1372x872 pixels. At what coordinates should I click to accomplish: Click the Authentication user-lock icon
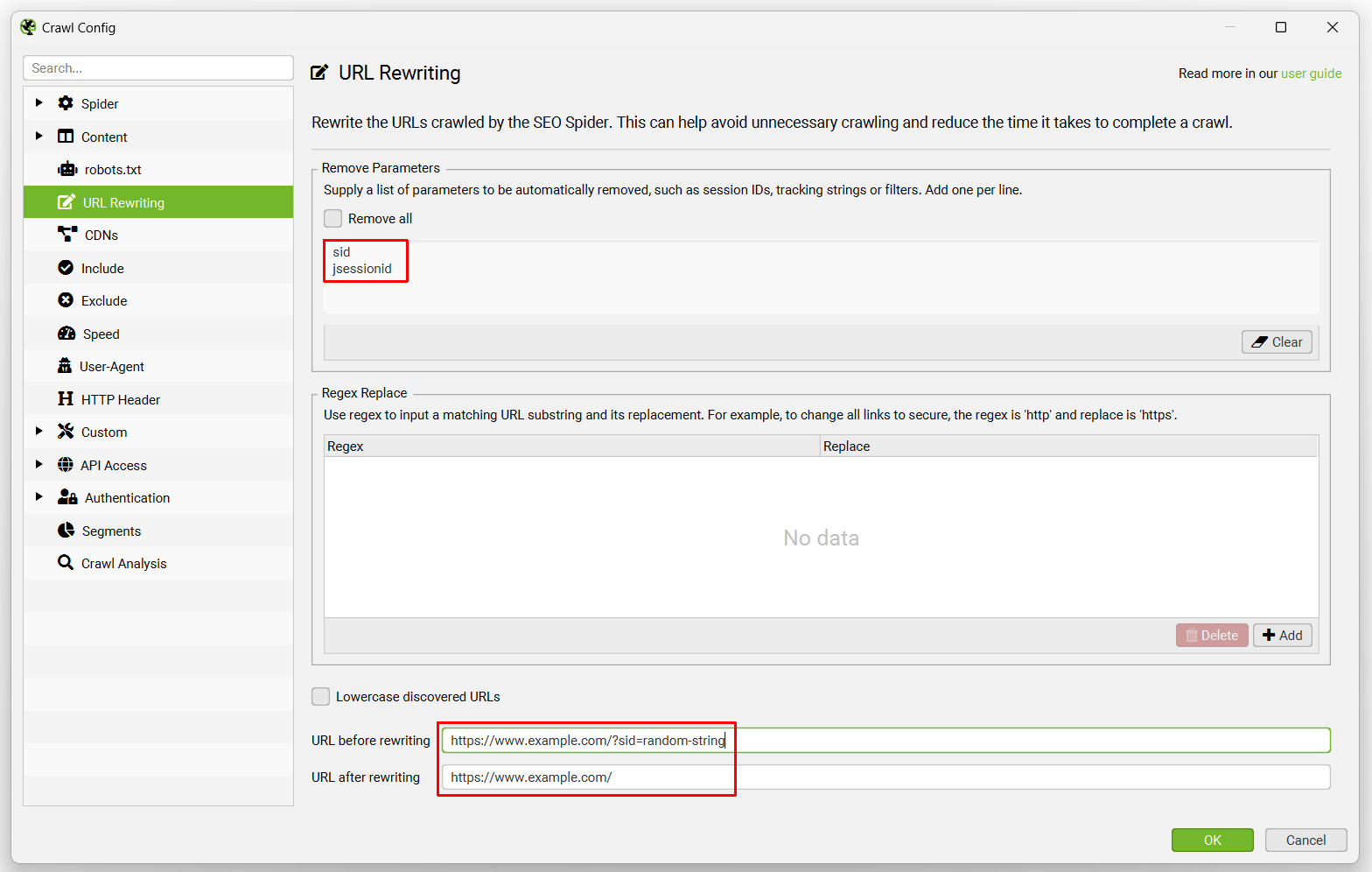pyautogui.click(x=67, y=497)
